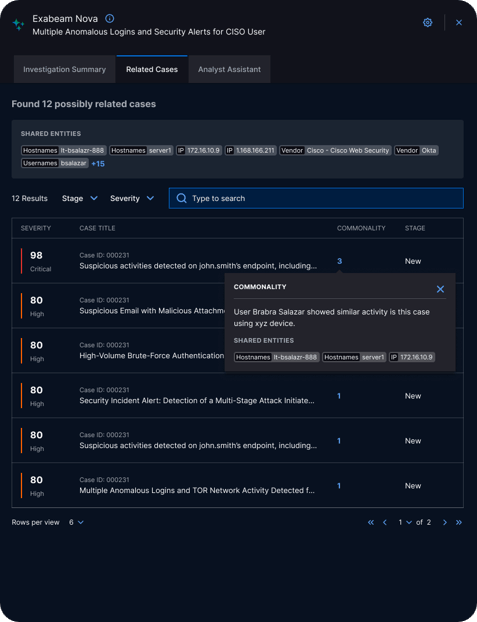Click the Usernames bsalazar entity tag

[55, 163]
